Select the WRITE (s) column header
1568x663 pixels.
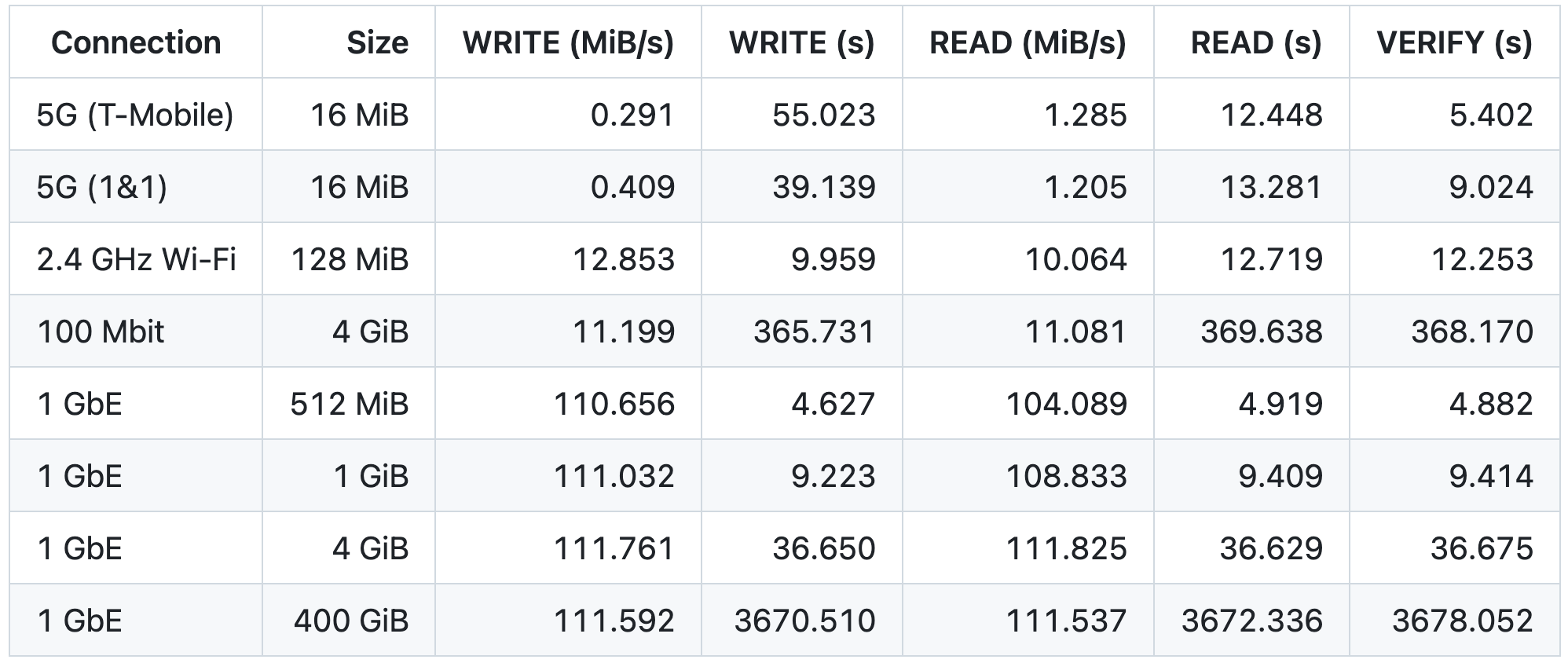pyautogui.click(x=802, y=42)
